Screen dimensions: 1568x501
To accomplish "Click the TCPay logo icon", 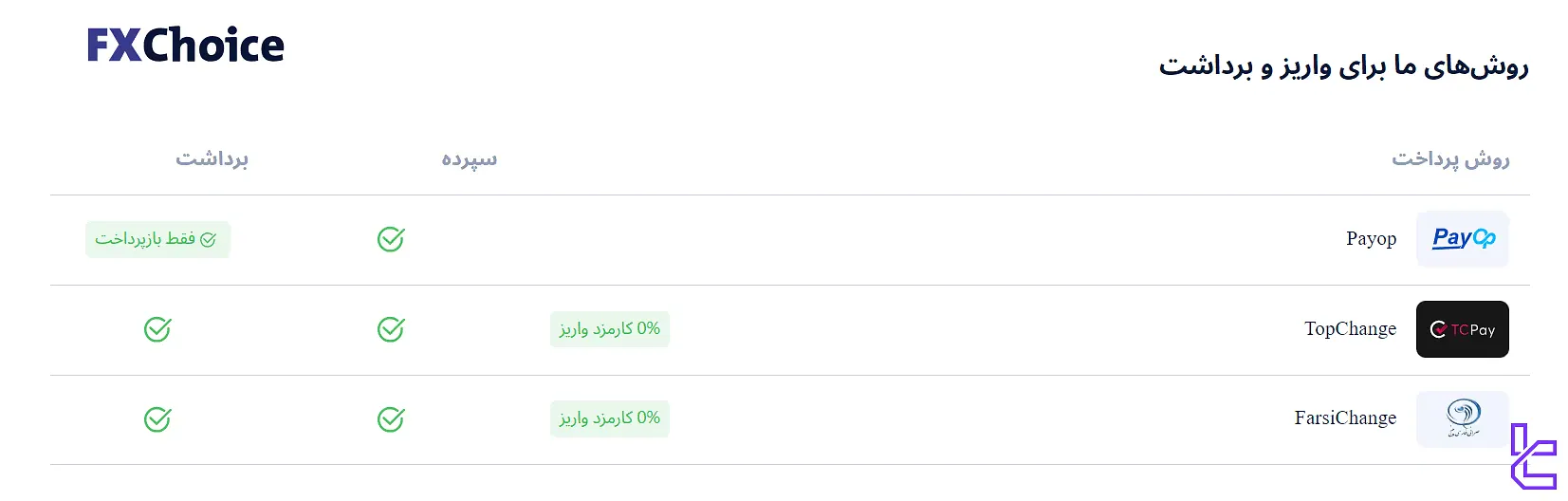I will 1462,329.
